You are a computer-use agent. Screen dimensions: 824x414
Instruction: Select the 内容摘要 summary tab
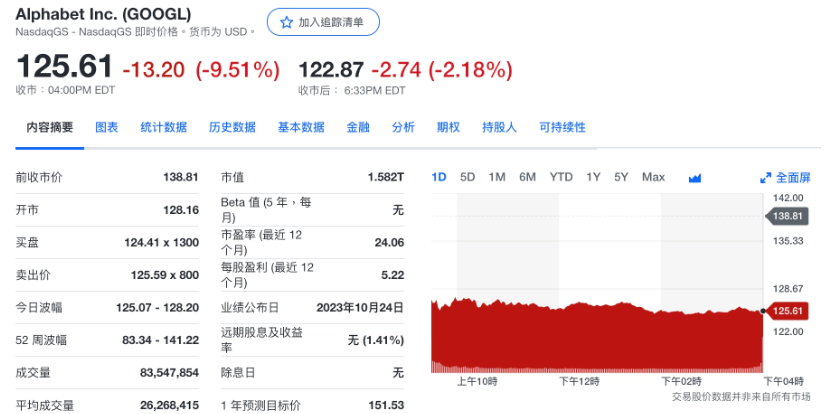click(50, 127)
